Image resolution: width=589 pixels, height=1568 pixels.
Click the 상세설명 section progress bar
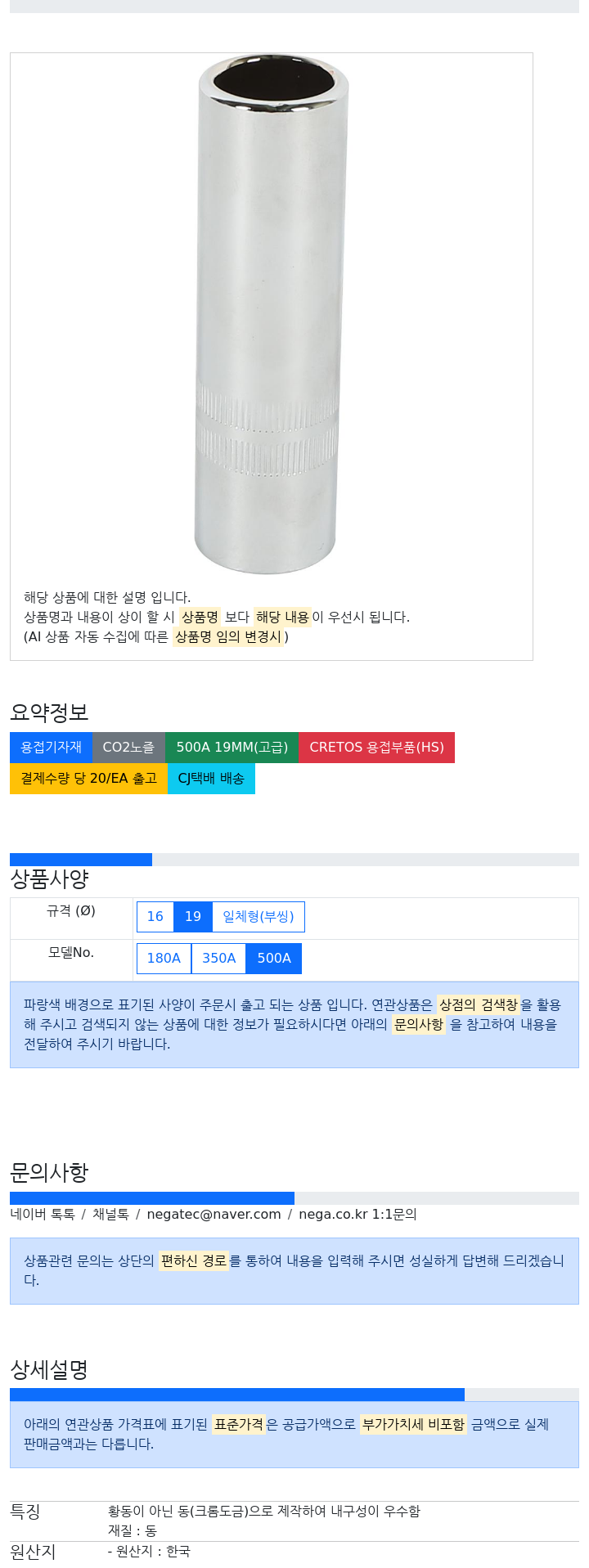pyautogui.click(x=237, y=1395)
